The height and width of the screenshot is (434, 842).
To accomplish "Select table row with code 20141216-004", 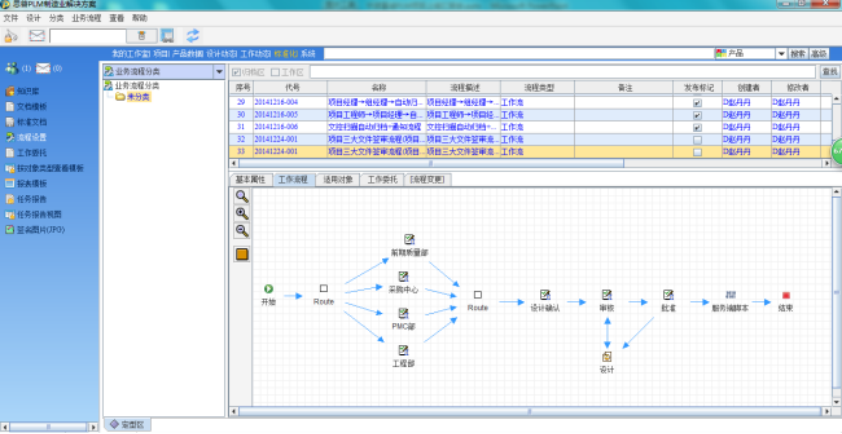I will tap(525, 103).
